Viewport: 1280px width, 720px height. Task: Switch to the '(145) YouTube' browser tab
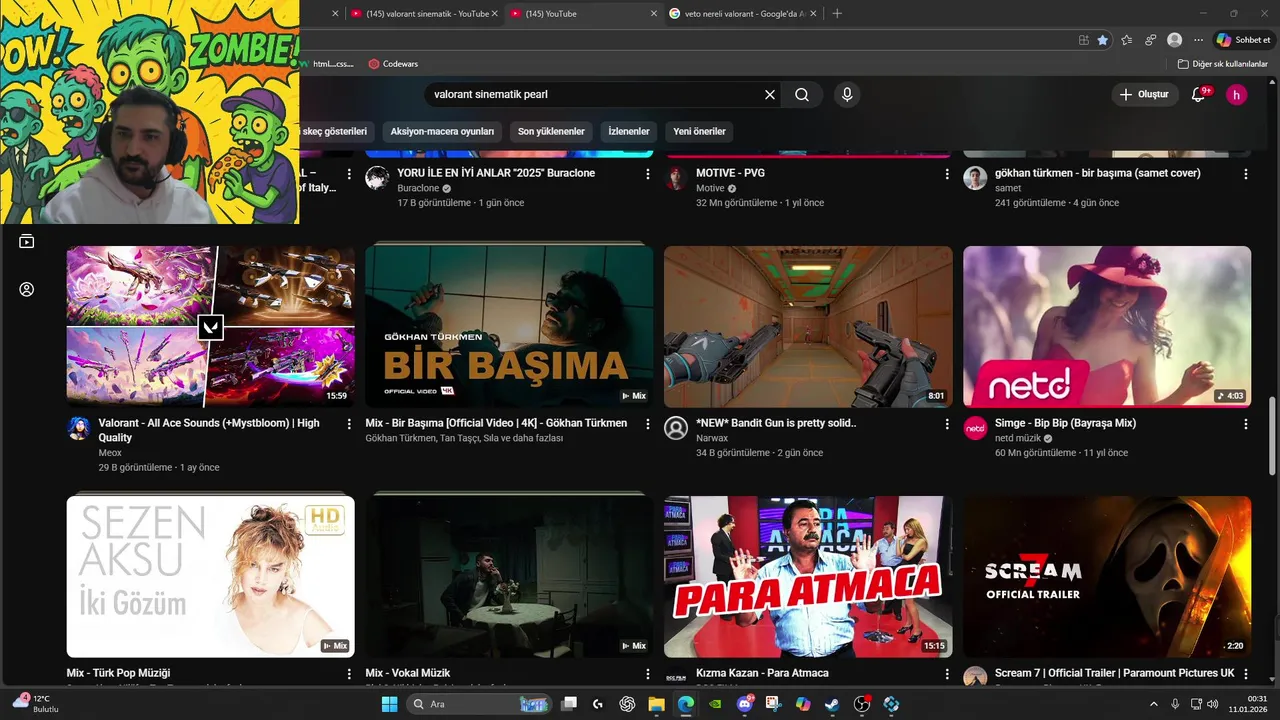[x=582, y=13]
